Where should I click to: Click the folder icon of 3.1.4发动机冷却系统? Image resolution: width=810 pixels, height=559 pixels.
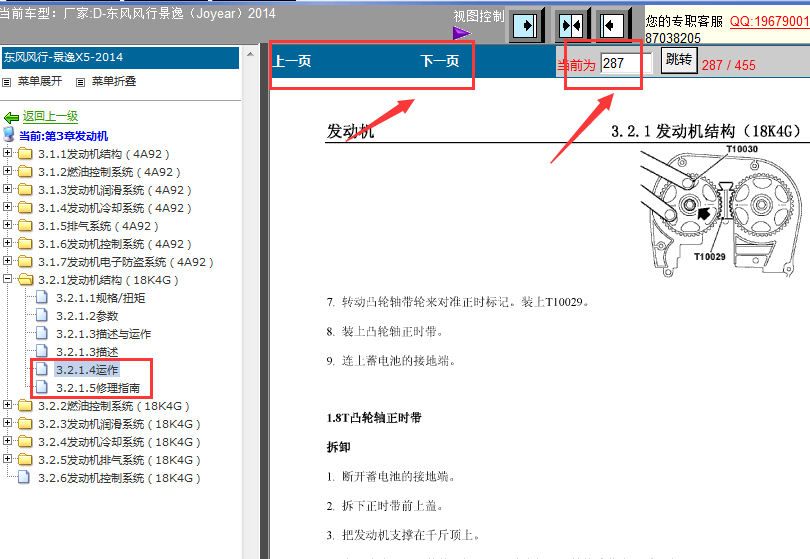tap(25, 208)
